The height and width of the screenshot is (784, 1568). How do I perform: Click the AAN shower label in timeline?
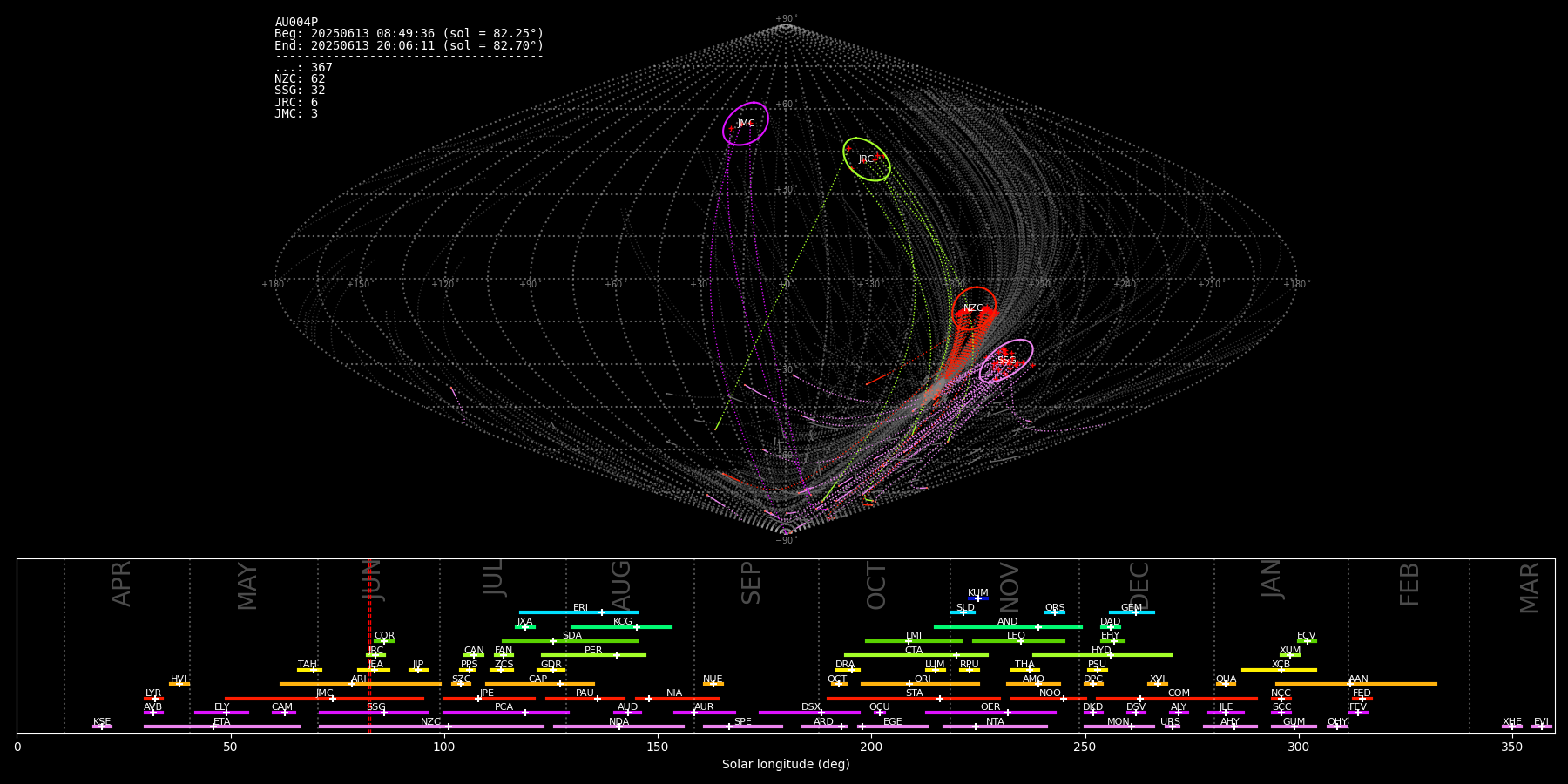pyautogui.click(x=1358, y=679)
